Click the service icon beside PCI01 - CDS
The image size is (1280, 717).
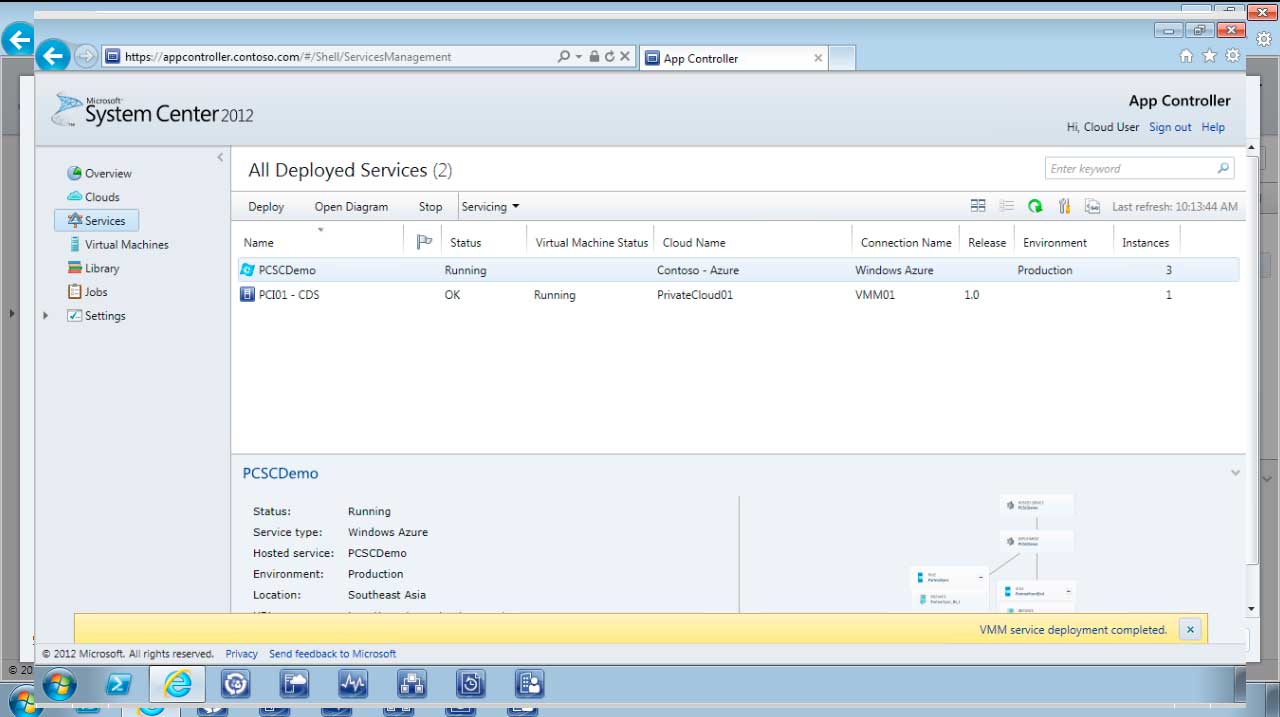tap(247, 295)
